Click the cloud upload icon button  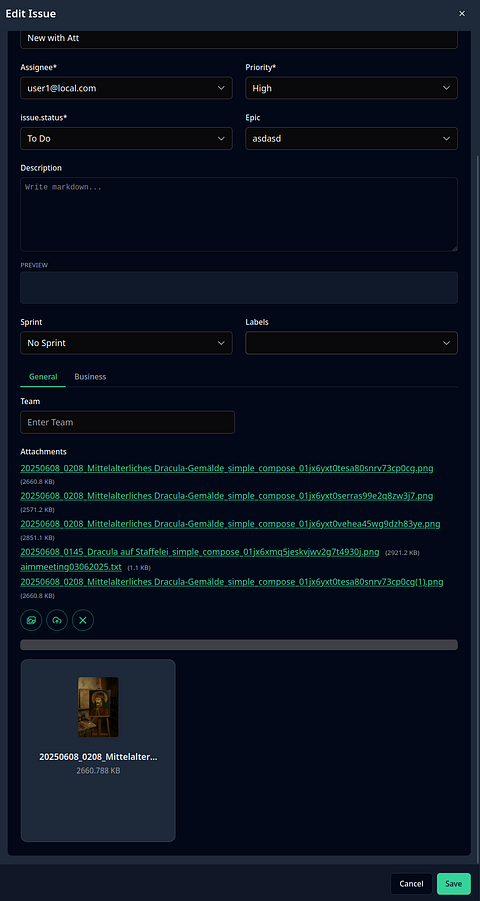(x=57, y=620)
